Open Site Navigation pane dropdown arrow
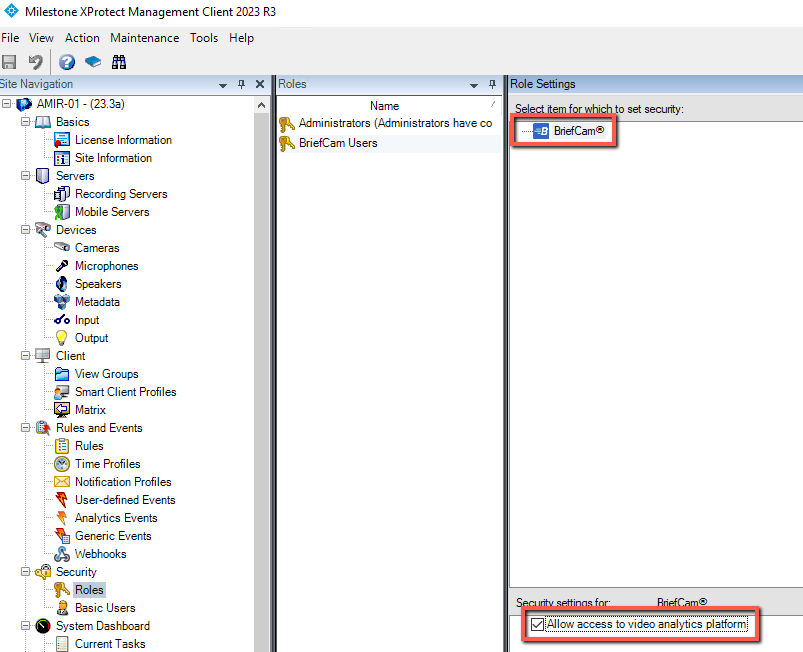 [223, 85]
